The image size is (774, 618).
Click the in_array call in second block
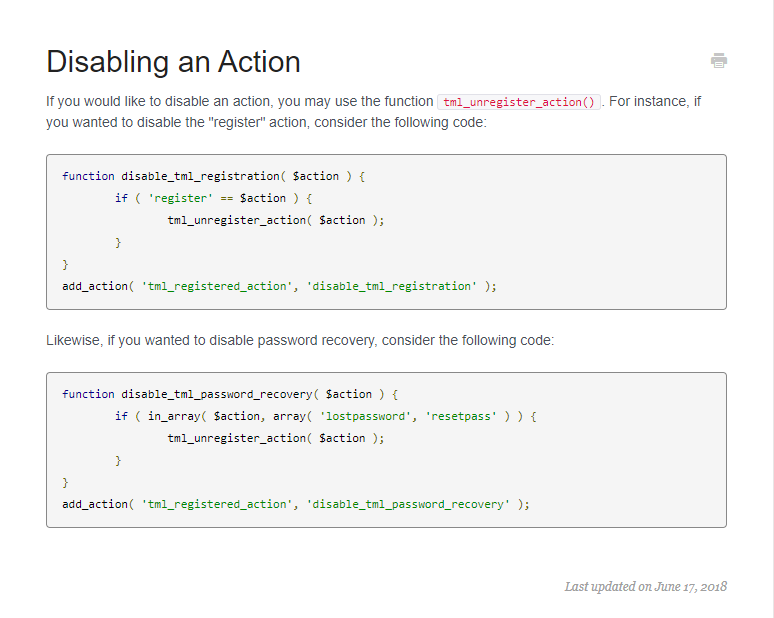(170, 416)
